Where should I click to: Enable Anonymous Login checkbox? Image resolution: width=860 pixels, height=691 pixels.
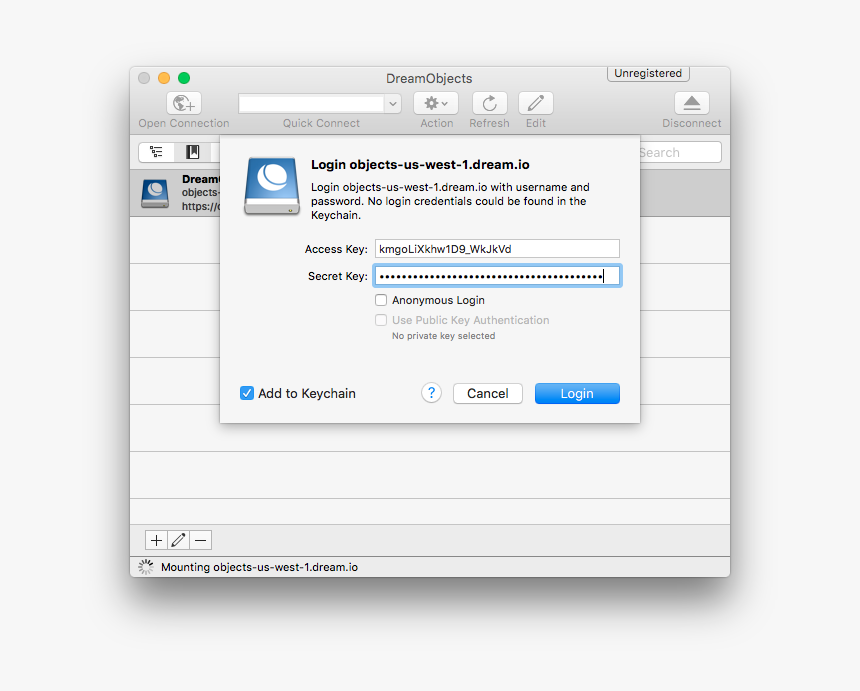(x=381, y=300)
